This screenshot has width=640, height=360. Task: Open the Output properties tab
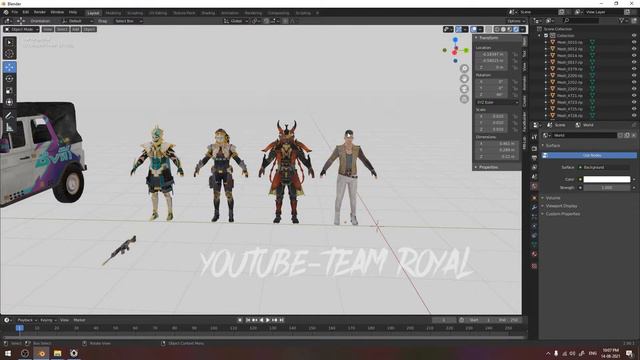click(x=534, y=158)
